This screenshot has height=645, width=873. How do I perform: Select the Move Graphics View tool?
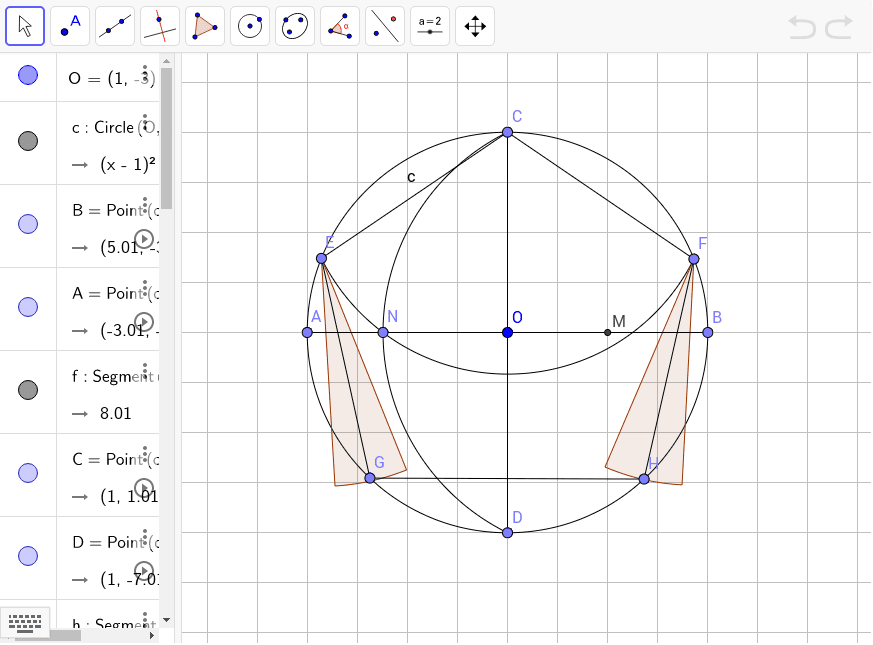point(475,26)
